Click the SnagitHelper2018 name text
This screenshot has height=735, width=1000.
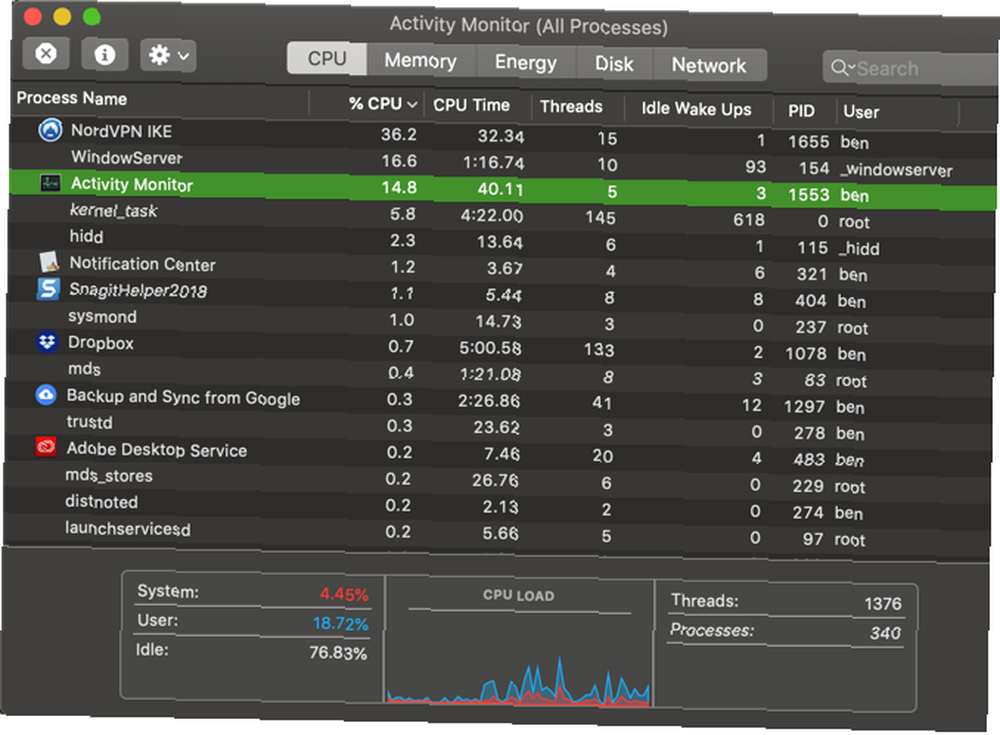[x=138, y=290]
